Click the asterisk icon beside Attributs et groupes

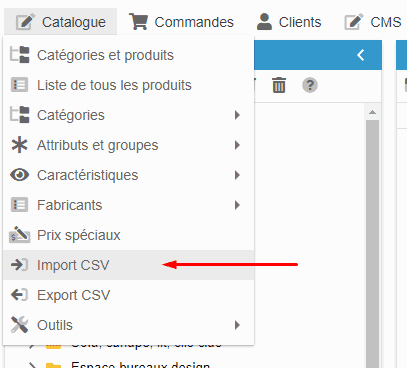(x=20, y=145)
